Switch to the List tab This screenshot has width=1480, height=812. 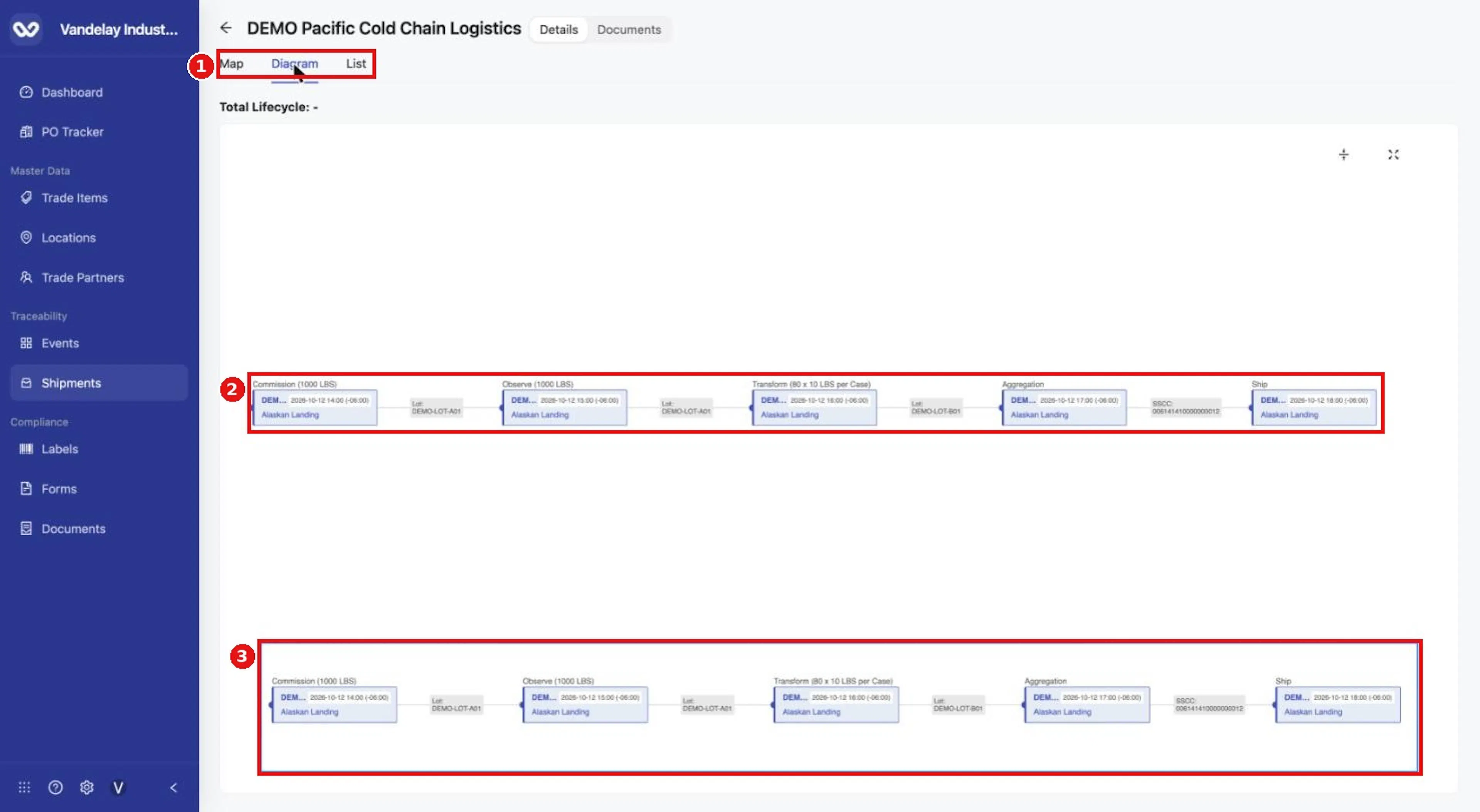click(x=356, y=64)
